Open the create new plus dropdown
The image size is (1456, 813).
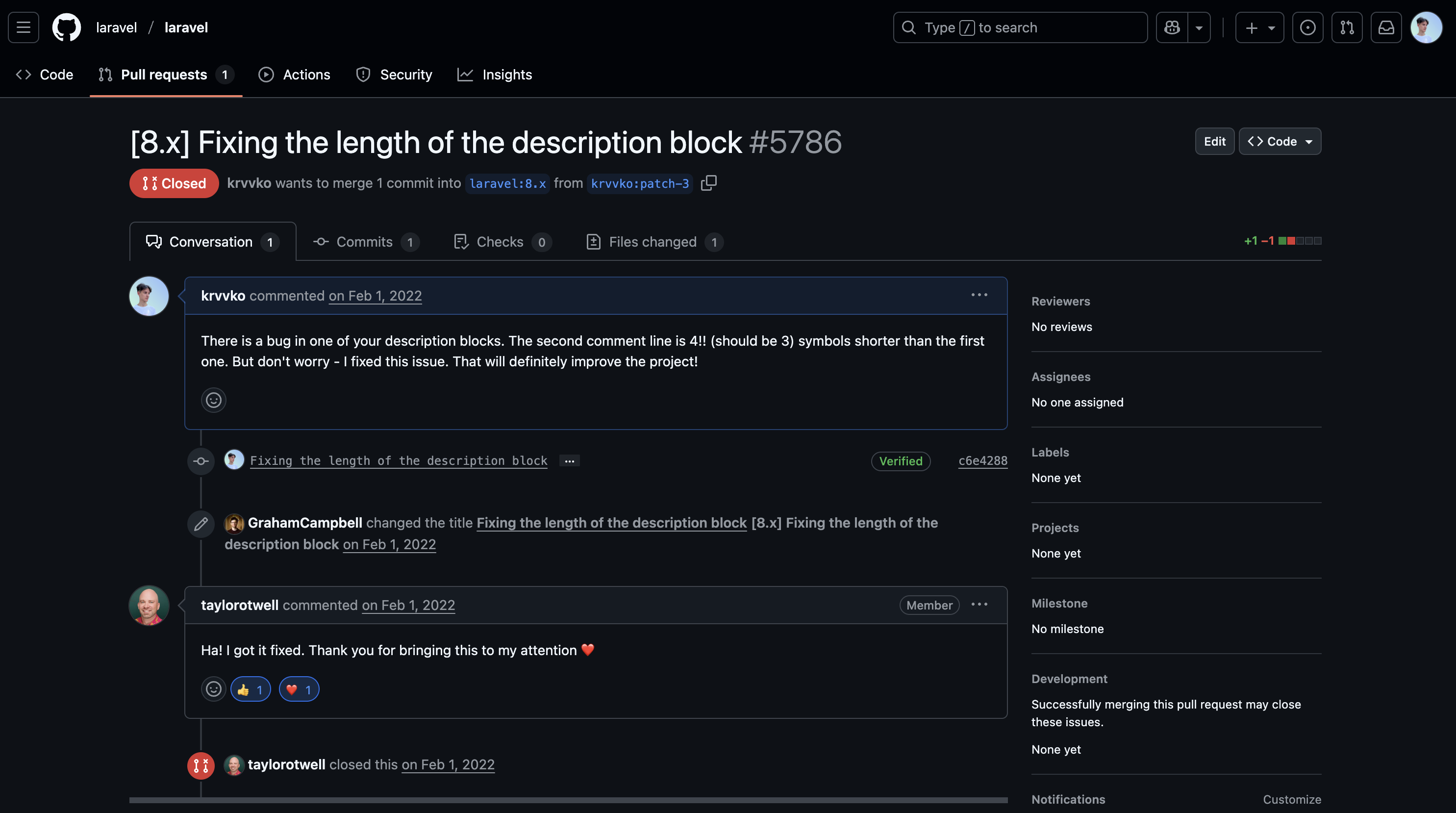[x=1259, y=27]
